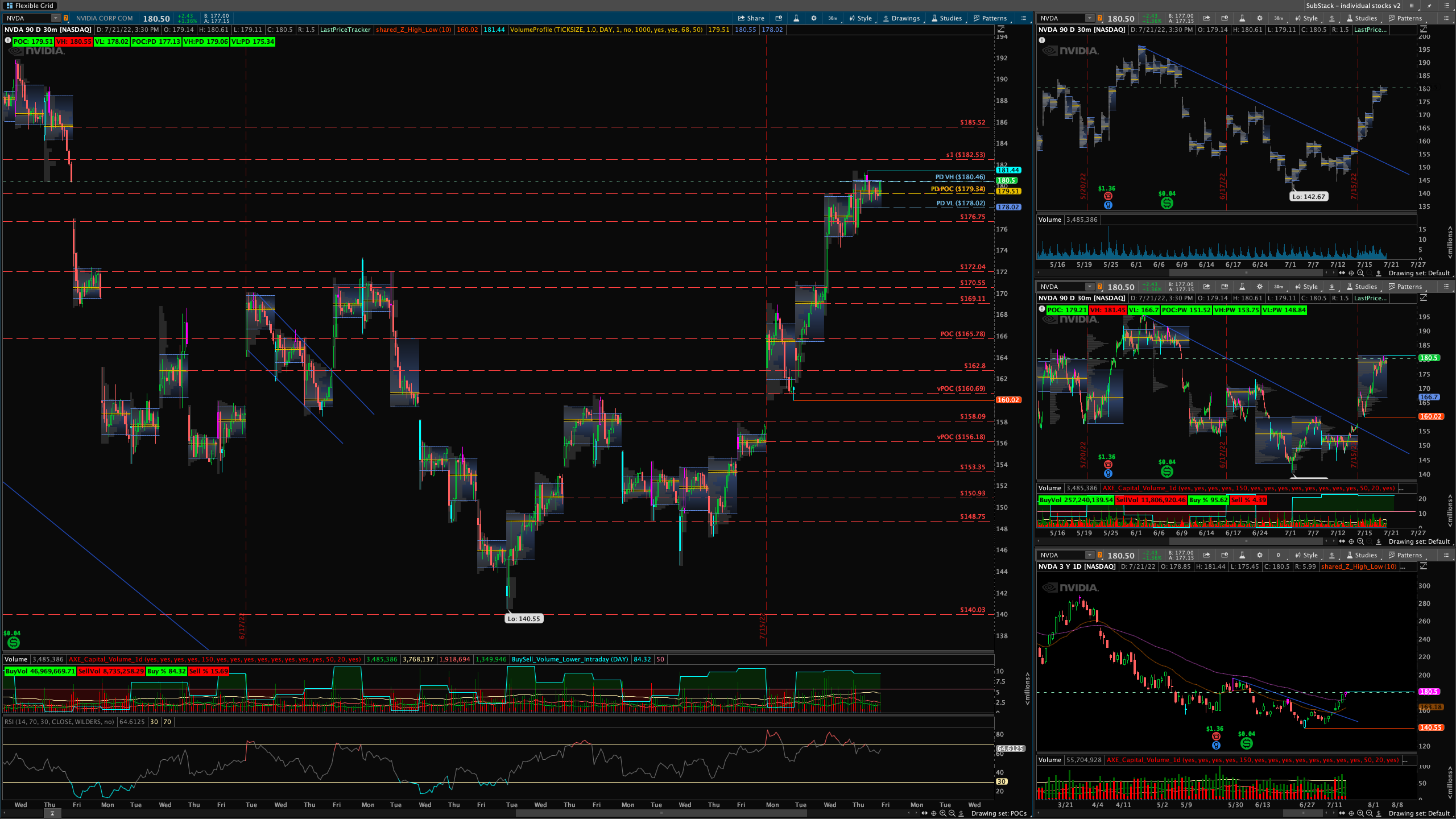This screenshot has height=819, width=1456.
Task: Zoom out on bottom-right chart
Action: 1370,813
